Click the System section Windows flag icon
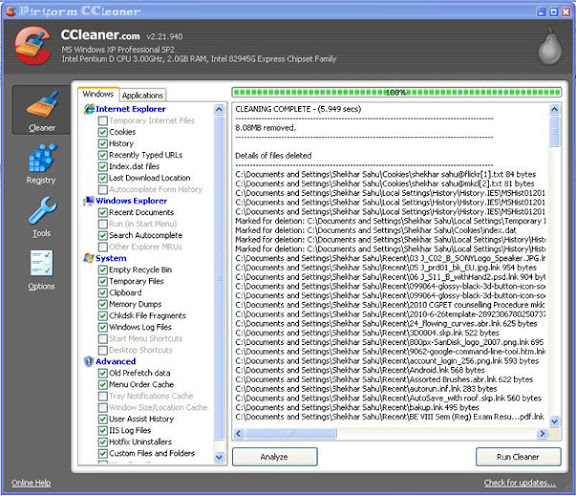The height and width of the screenshot is (496, 576). tap(89, 258)
